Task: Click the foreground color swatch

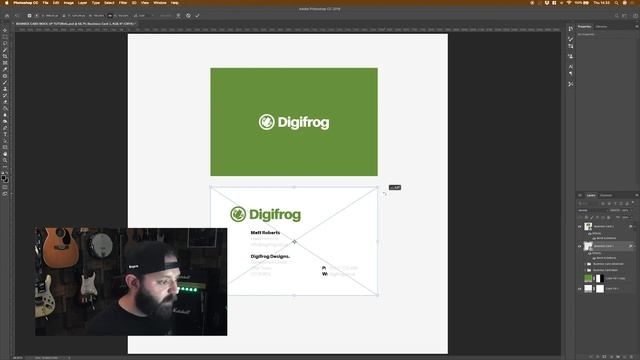Action: [x=4, y=177]
